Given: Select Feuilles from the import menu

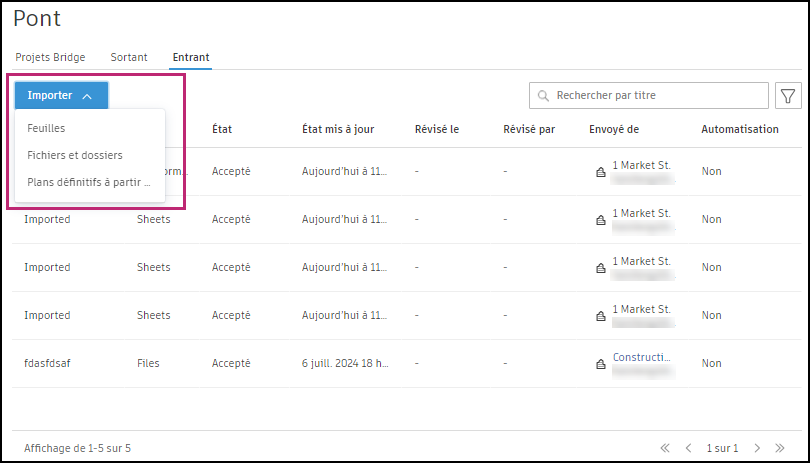Looking at the screenshot, I should tap(46, 129).
